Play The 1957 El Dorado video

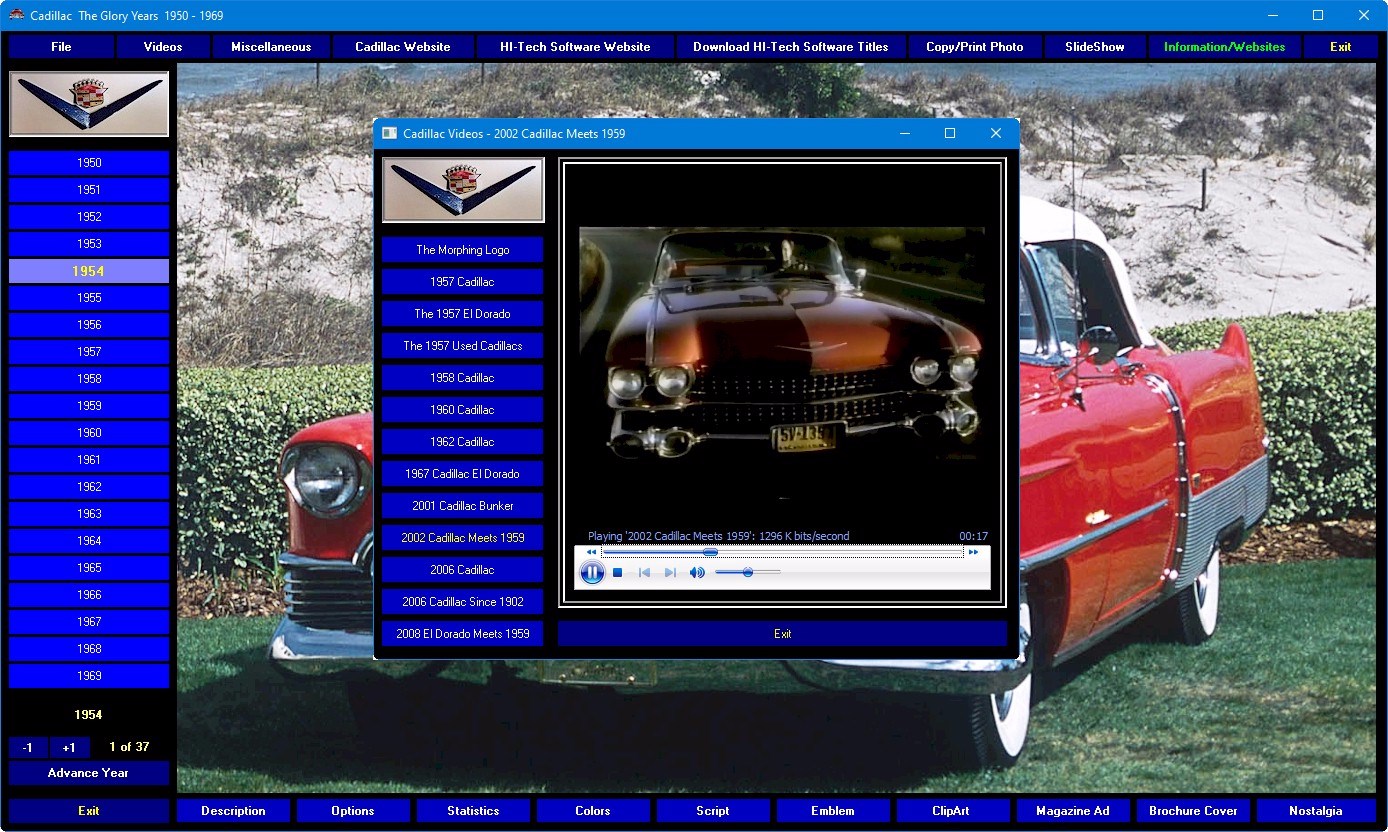[463, 314]
